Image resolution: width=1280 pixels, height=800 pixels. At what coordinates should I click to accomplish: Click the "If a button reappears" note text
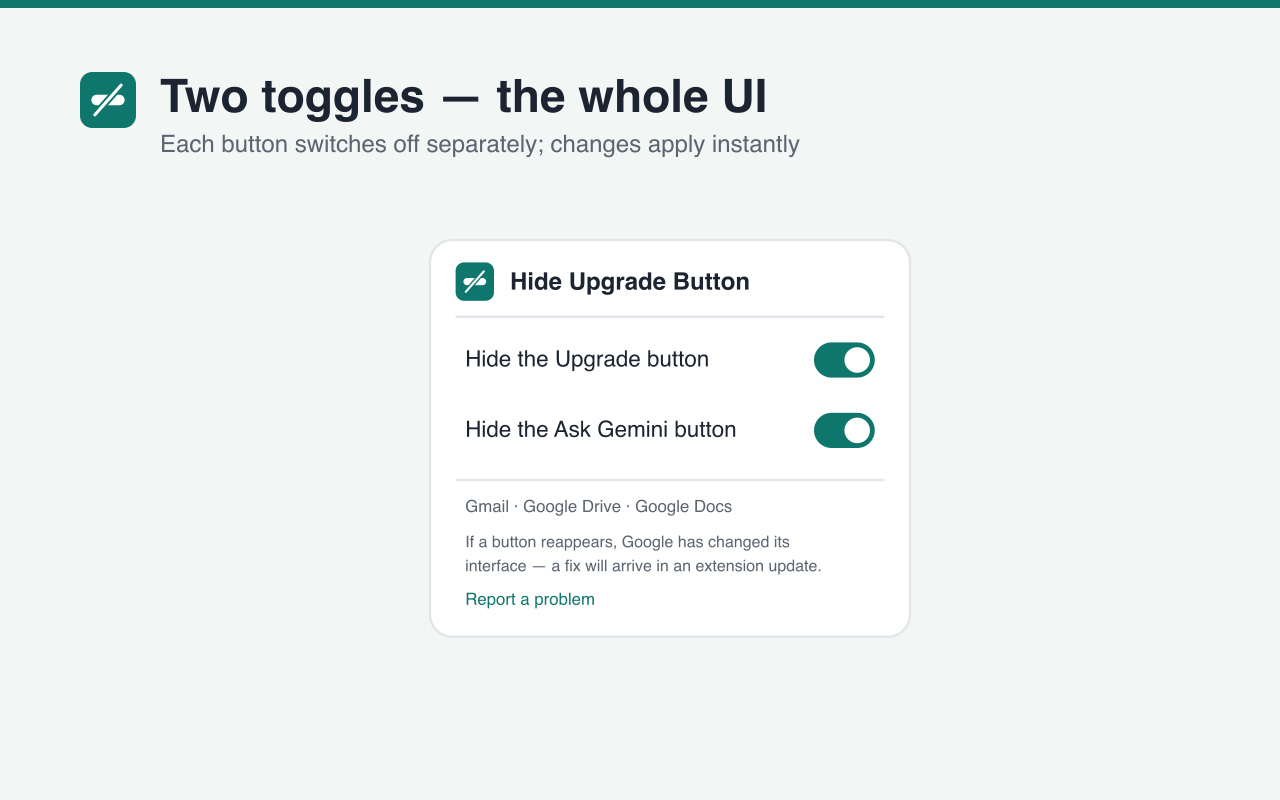(643, 554)
